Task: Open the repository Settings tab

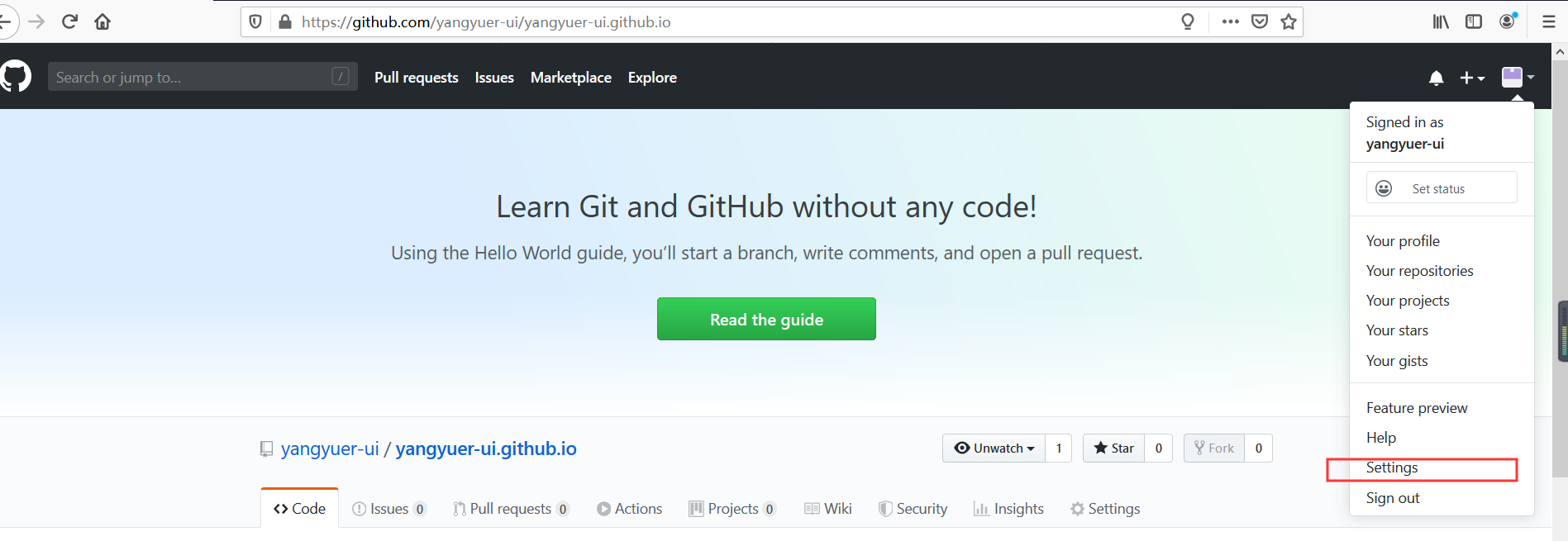Action: 1105,509
